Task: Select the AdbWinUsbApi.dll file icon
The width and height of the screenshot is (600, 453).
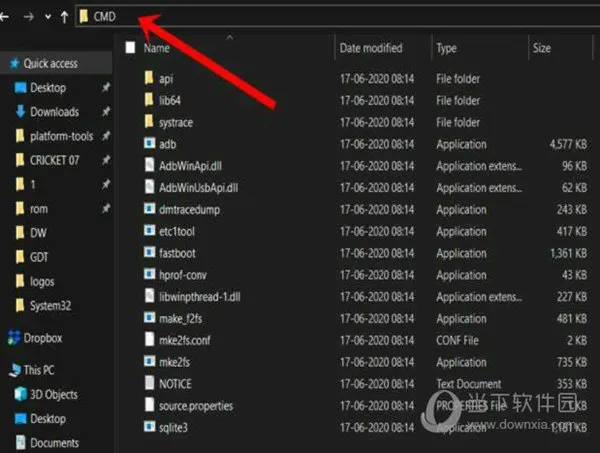Action: point(150,187)
